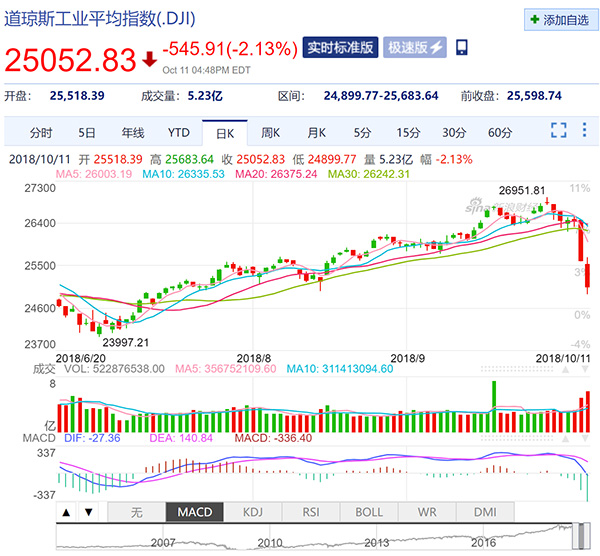Click the -545.91(-2.13%) change value
Viewport: 600px width, 556px height.
(230, 49)
